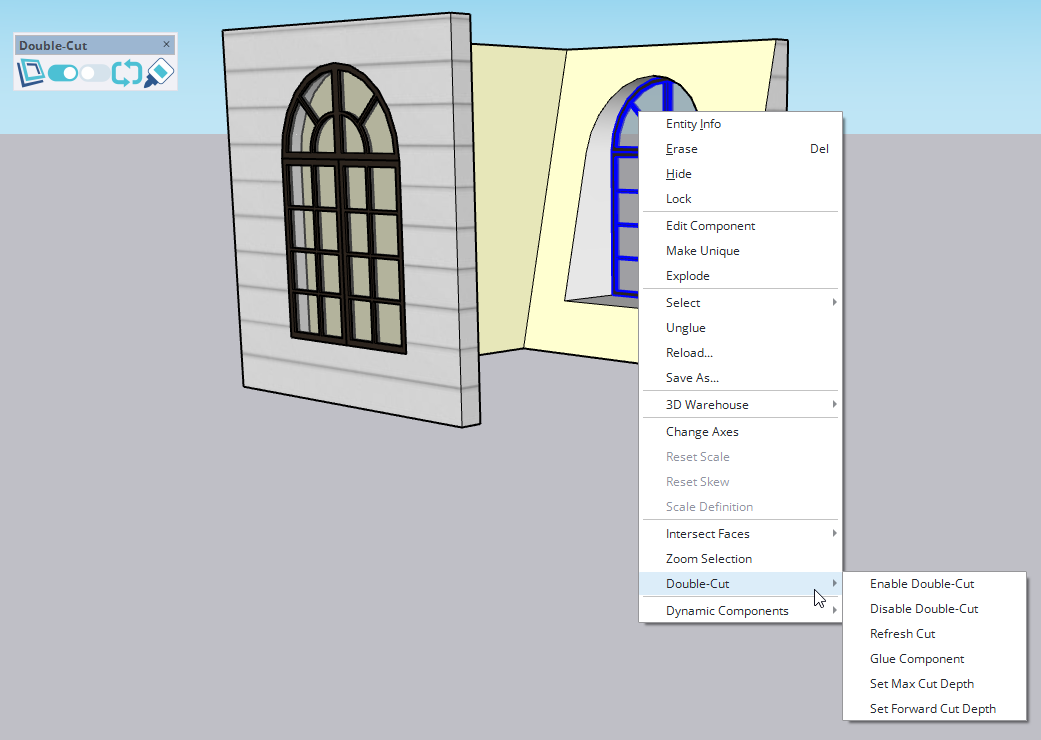Viewport: 1041px width, 740px height.
Task: Click Disable Double-Cut in submenu
Action: click(923, 609)
